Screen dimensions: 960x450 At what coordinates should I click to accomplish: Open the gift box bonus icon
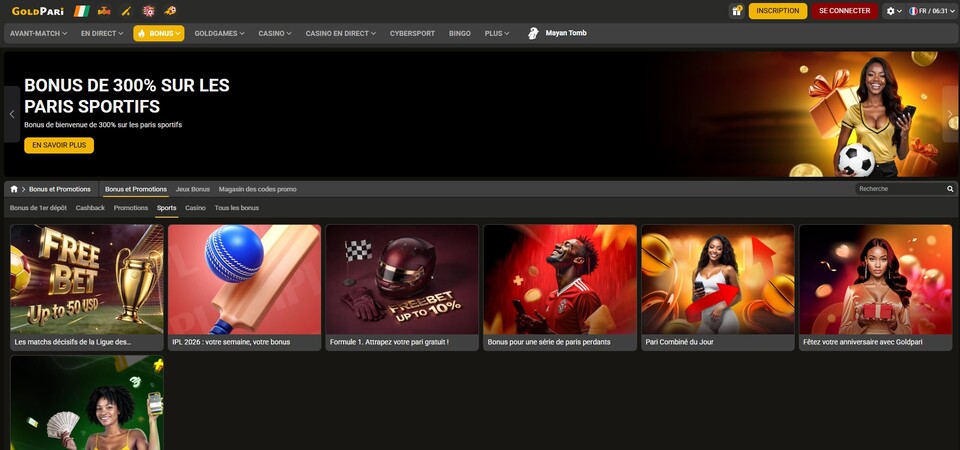737,11
